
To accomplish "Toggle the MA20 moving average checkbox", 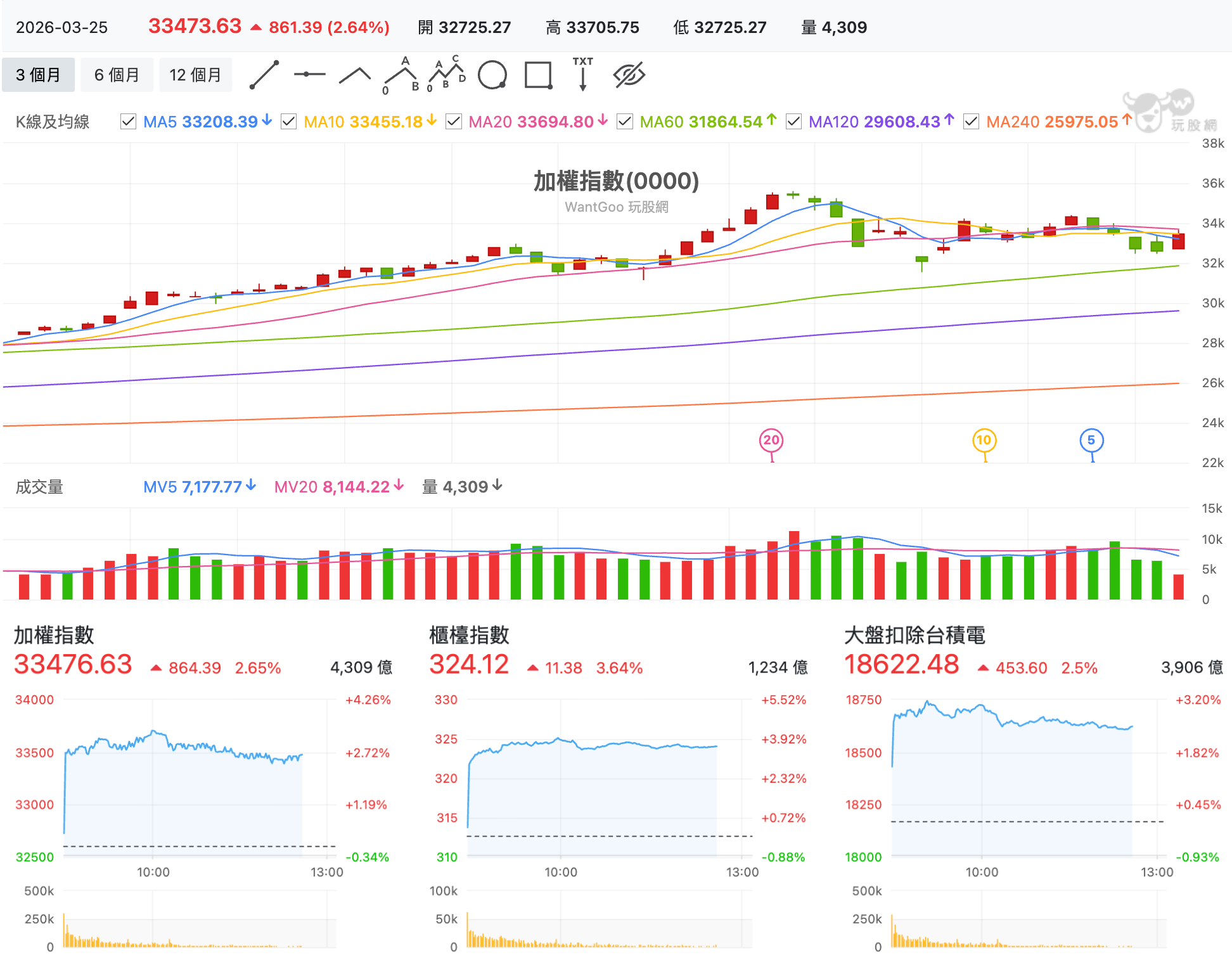I will tap(454, 122).
